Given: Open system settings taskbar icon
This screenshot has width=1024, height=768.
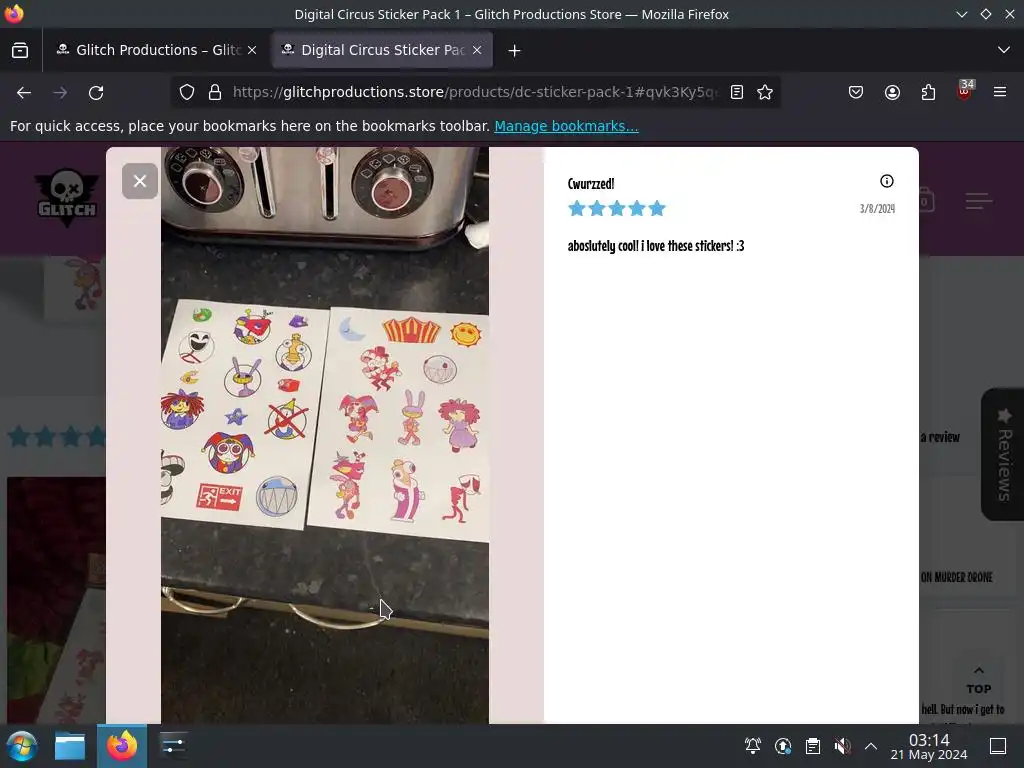Looking at the screenshot, I should tap(173, 746).
